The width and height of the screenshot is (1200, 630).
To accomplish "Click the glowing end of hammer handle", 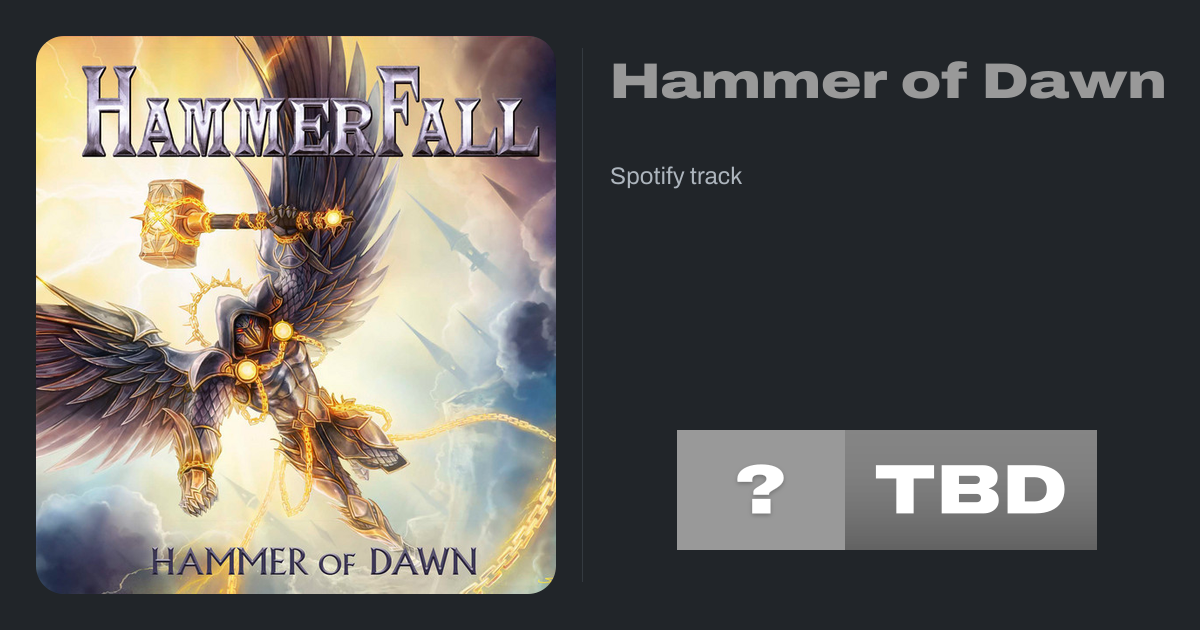I will coord(333,216).
